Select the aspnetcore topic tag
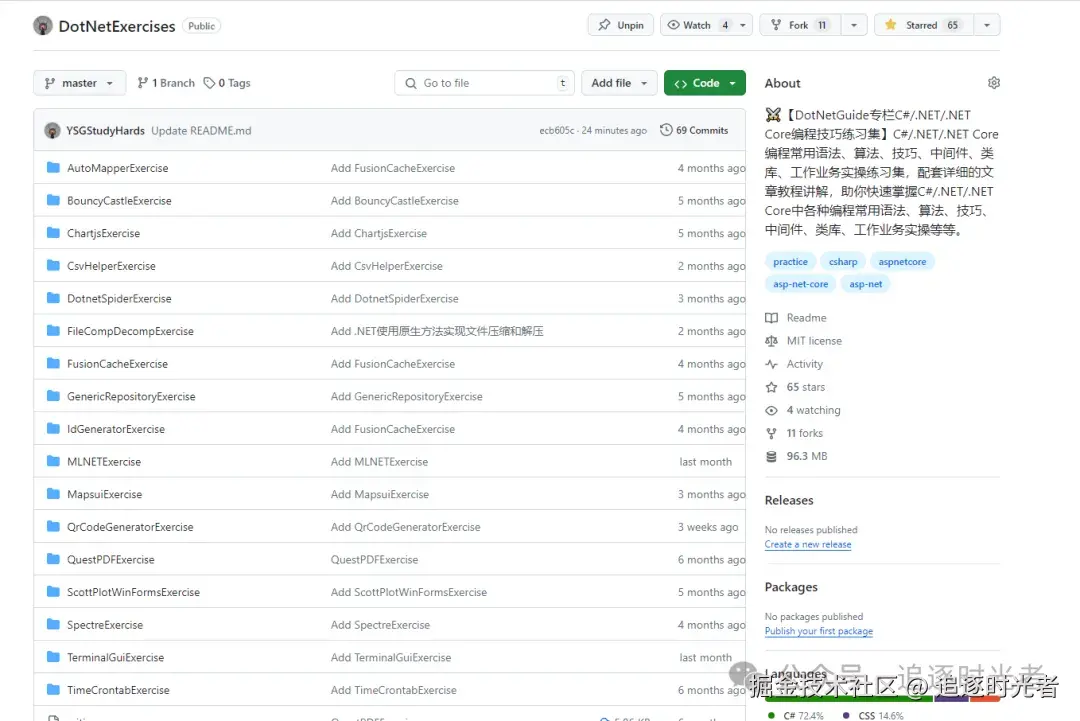1080x721 pixels. (902, 262)
